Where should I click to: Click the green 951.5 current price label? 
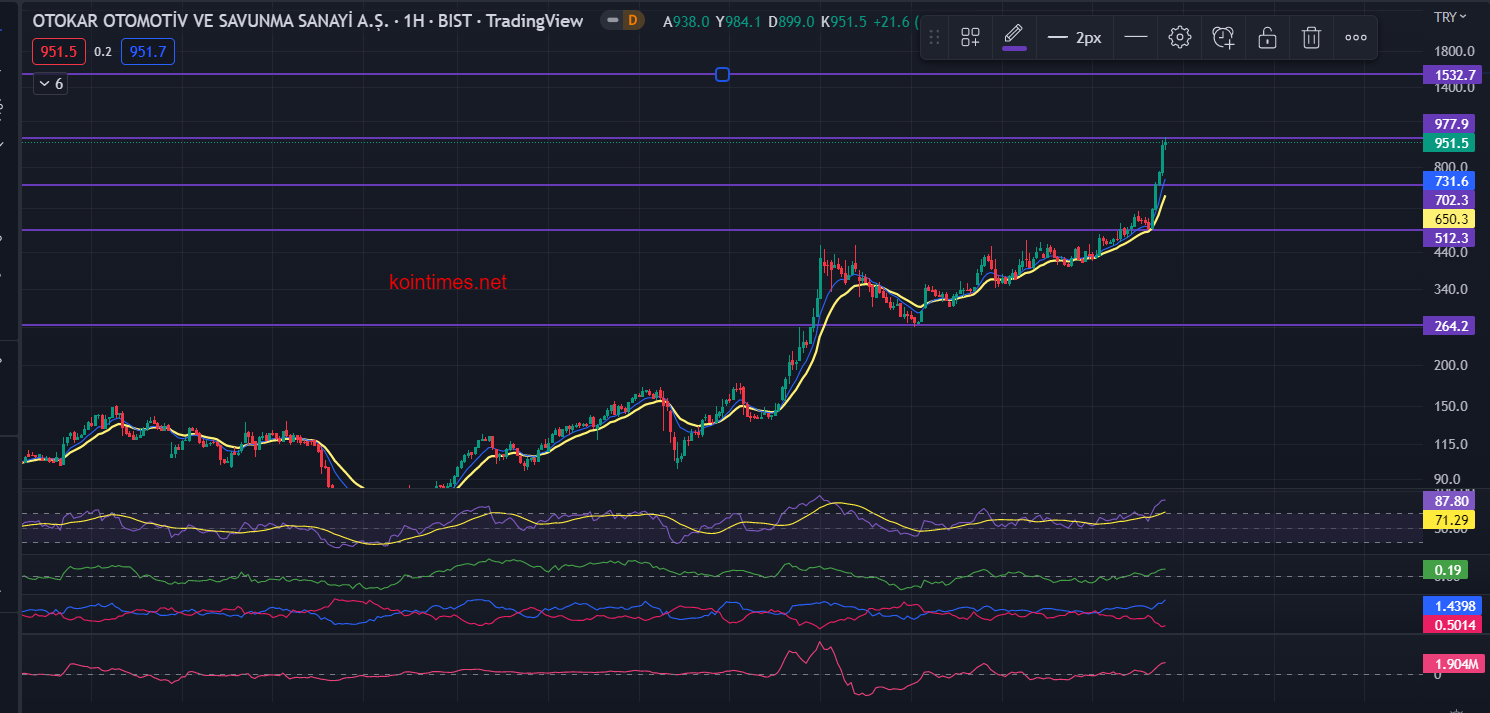coord(1448,143)
